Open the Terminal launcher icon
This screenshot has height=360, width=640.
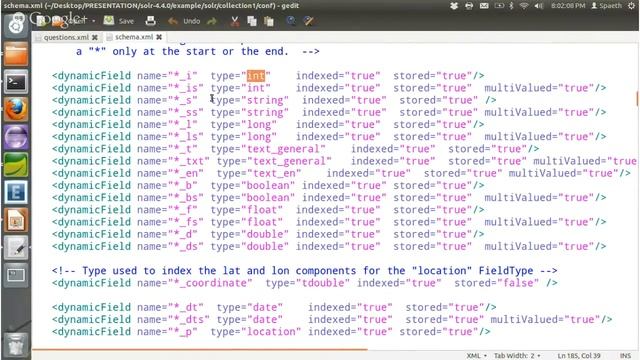[16, 82]
